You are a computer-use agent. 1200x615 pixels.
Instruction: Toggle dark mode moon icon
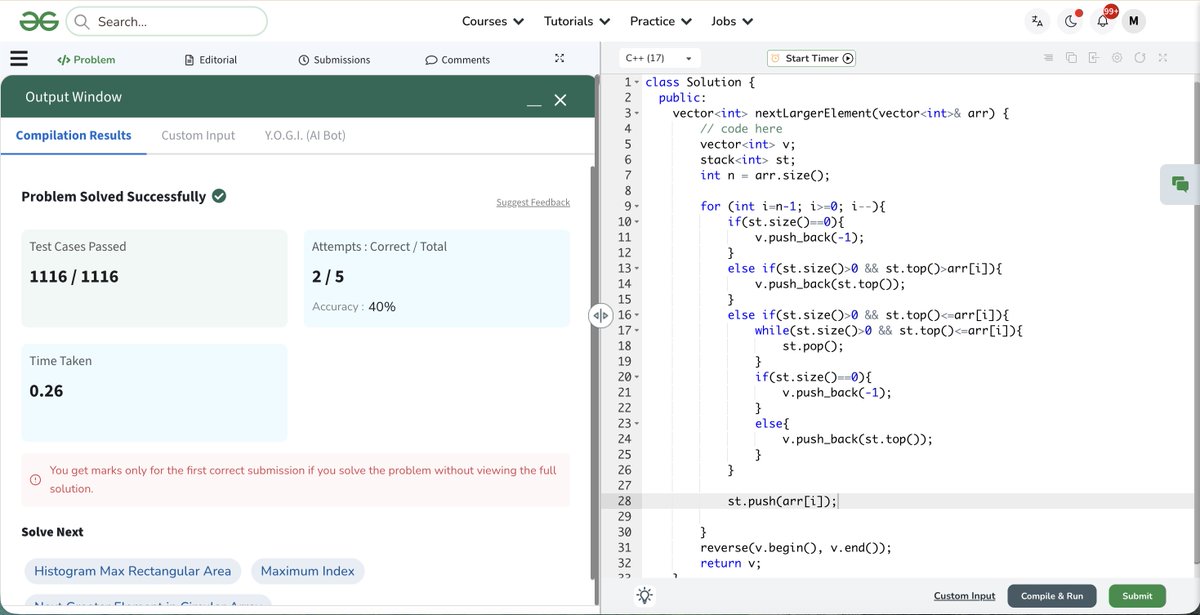1071,21
